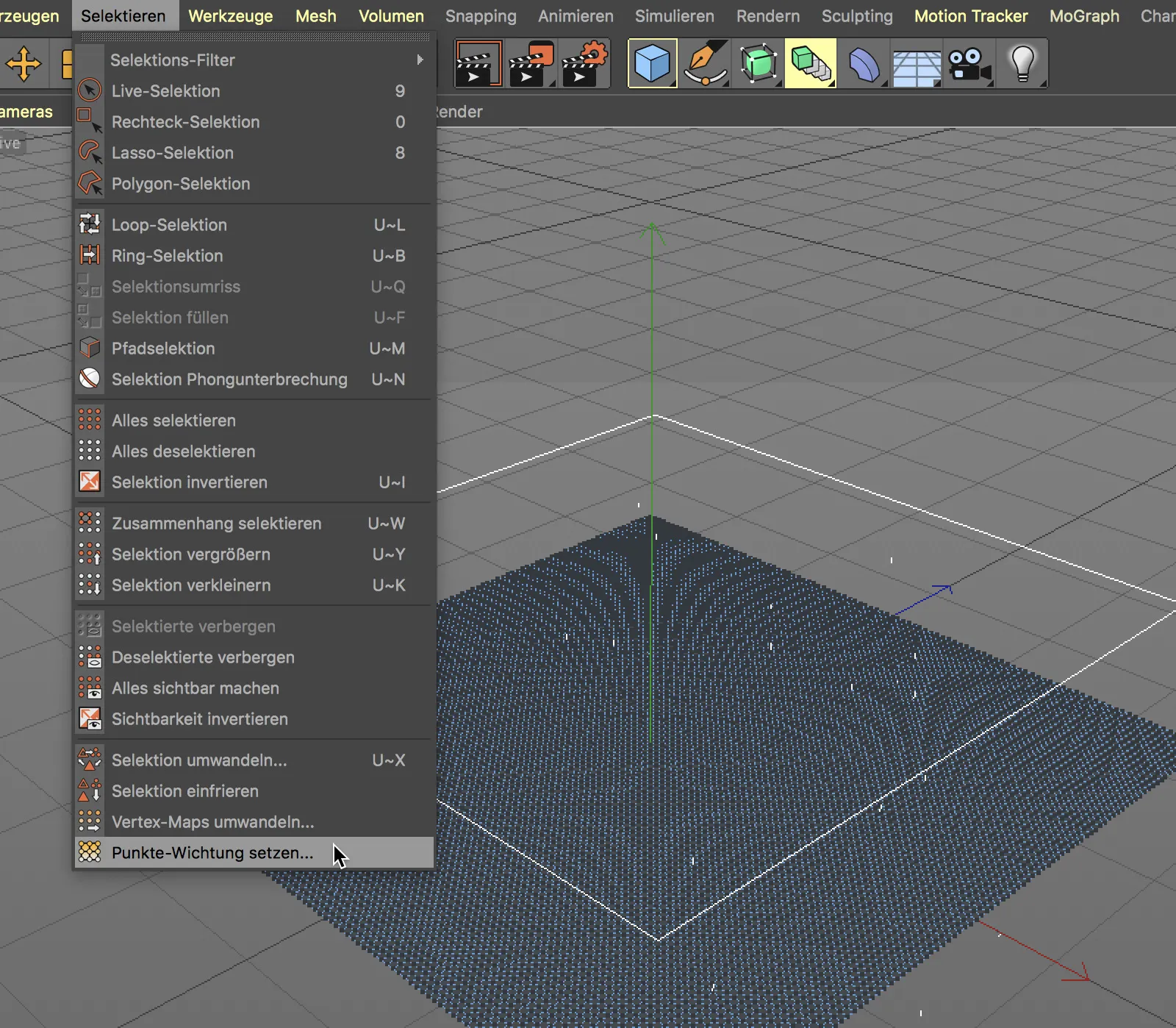Open the Selektieren menu
Image resolution: width=1176 pixels, height=1028 pixels.
(x=123, y=15)
